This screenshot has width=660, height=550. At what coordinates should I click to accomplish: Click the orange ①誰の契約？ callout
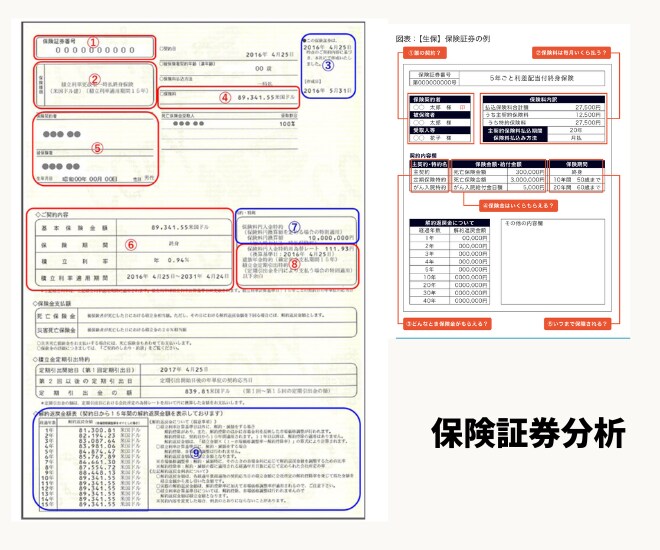pyautogui.click(x=424, y=53)
